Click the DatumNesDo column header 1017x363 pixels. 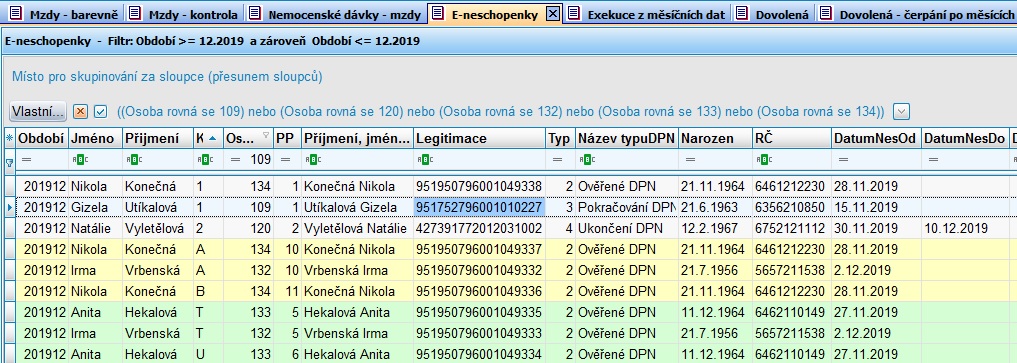(x=965, y=138)
